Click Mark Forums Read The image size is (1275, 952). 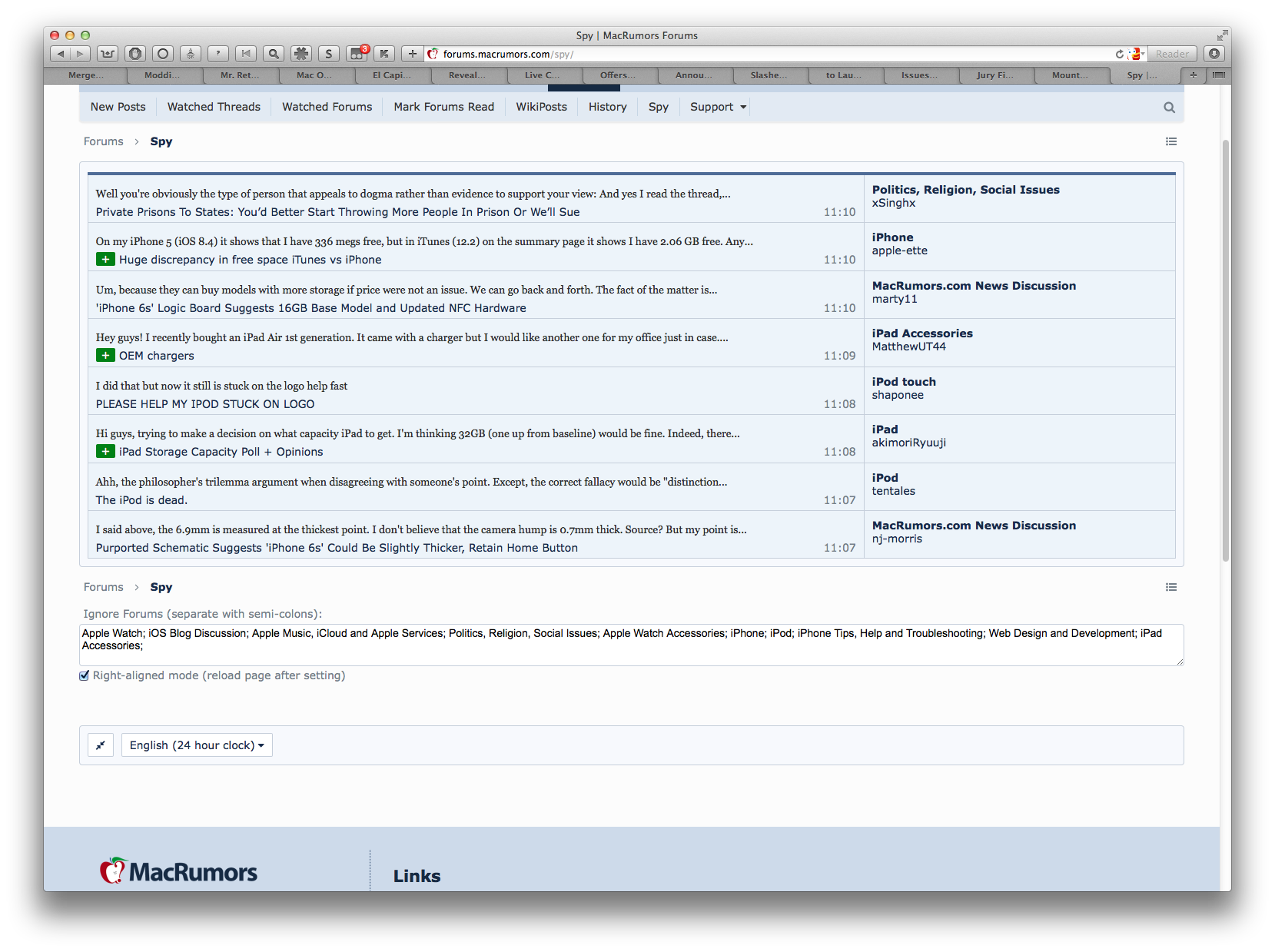pyautogui.click(x=444, y=108)
